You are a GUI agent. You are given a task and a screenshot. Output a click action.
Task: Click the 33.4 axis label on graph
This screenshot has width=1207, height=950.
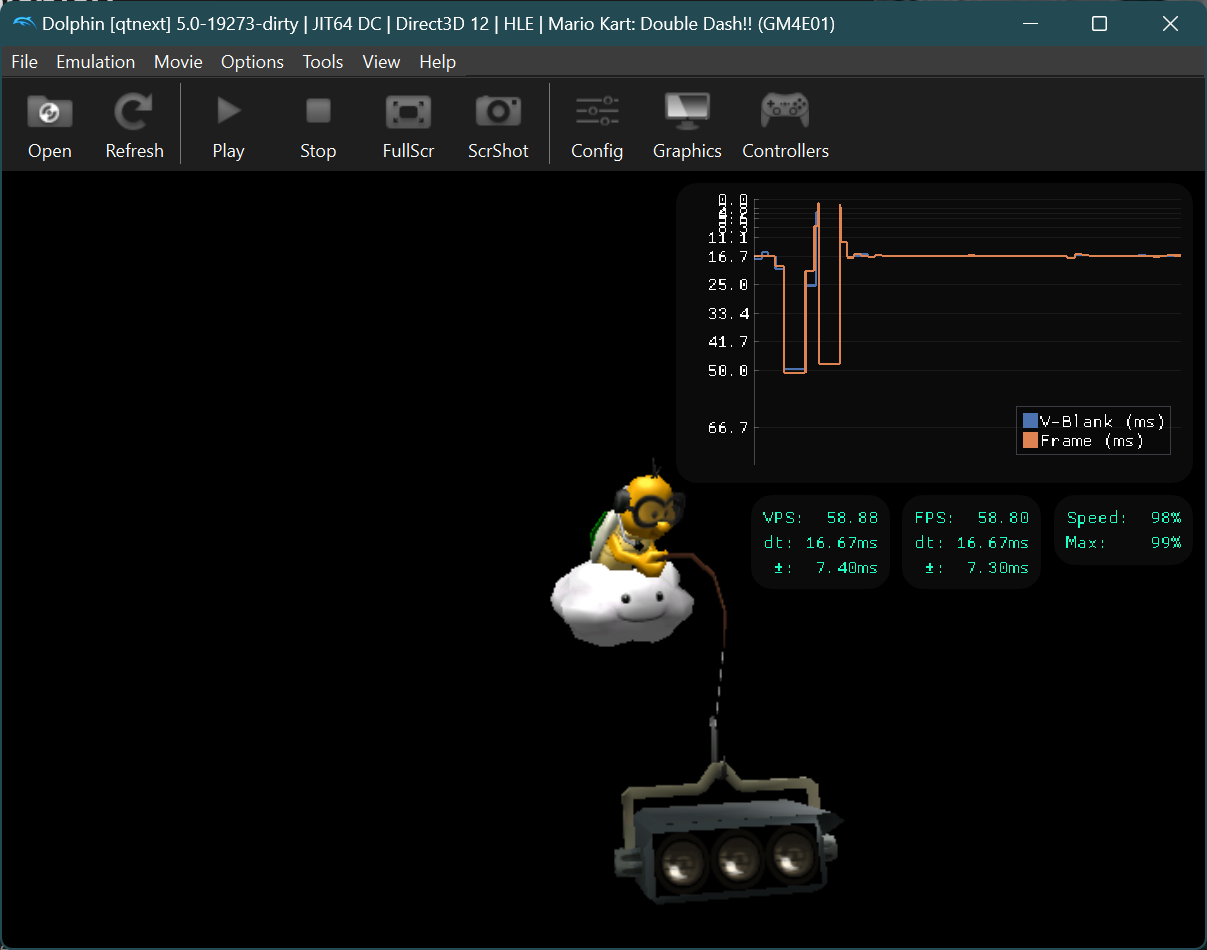pyautogui.click(x=728, y=313)
